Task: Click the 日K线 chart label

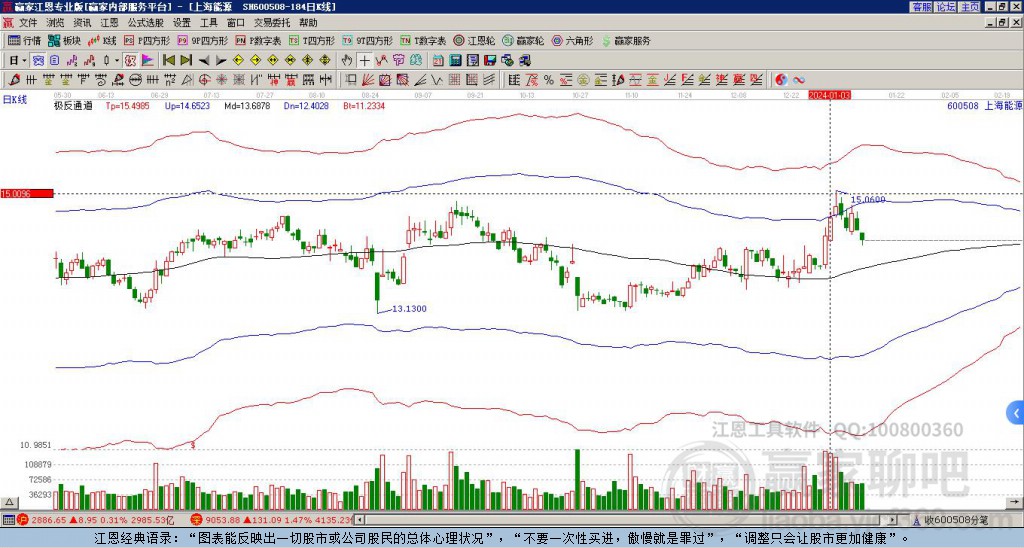Action: [x=15, y=99]
